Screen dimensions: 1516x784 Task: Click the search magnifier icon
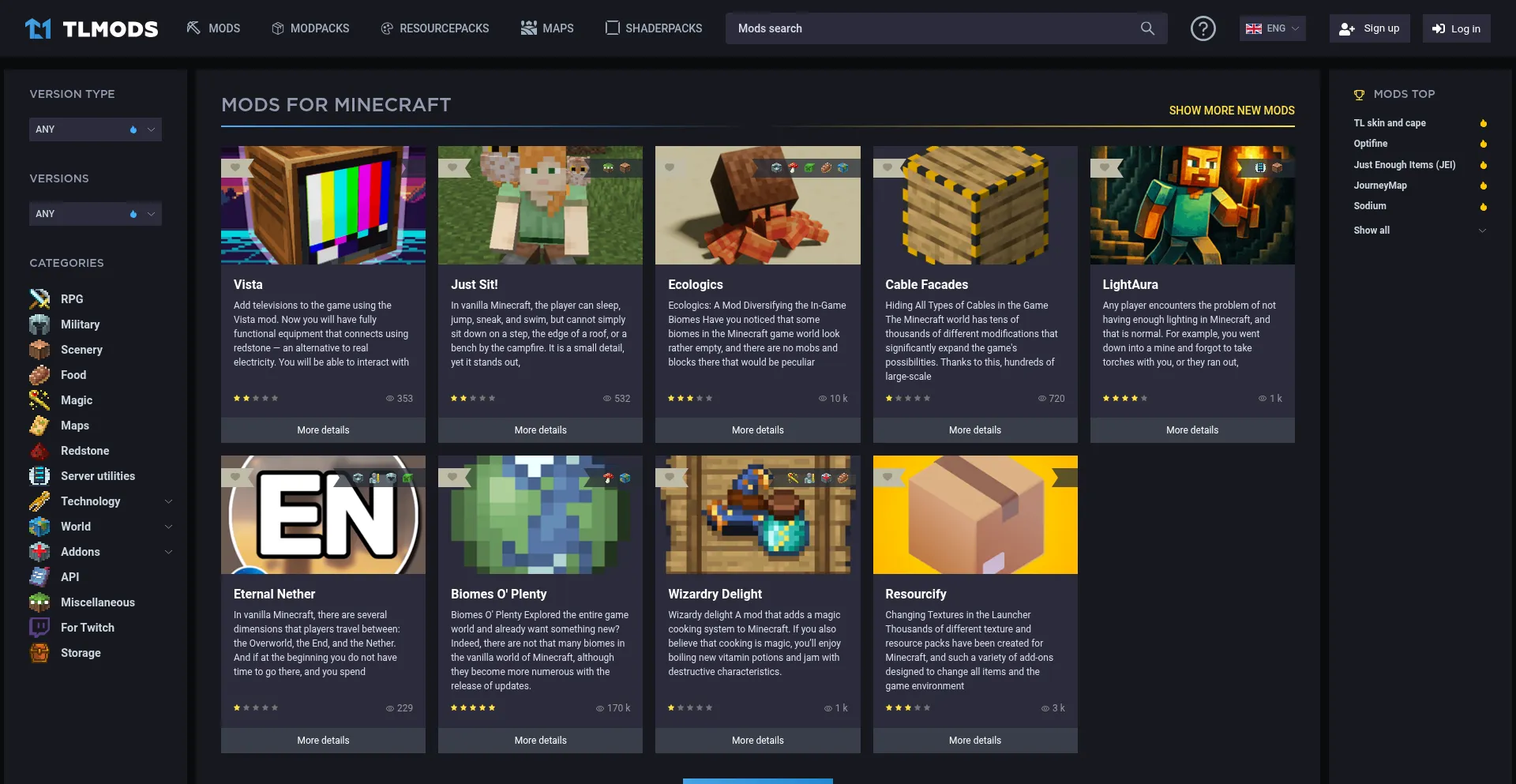click(1147, 28)
